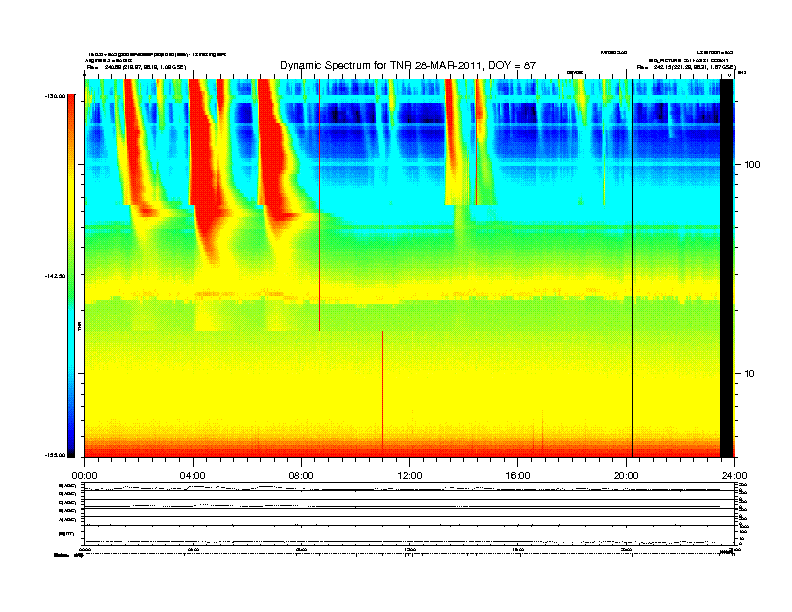Click the red vertical line near 11:00
Image resolution: width=792 pixels, height=612 pixels.
(x=382, y=390)
